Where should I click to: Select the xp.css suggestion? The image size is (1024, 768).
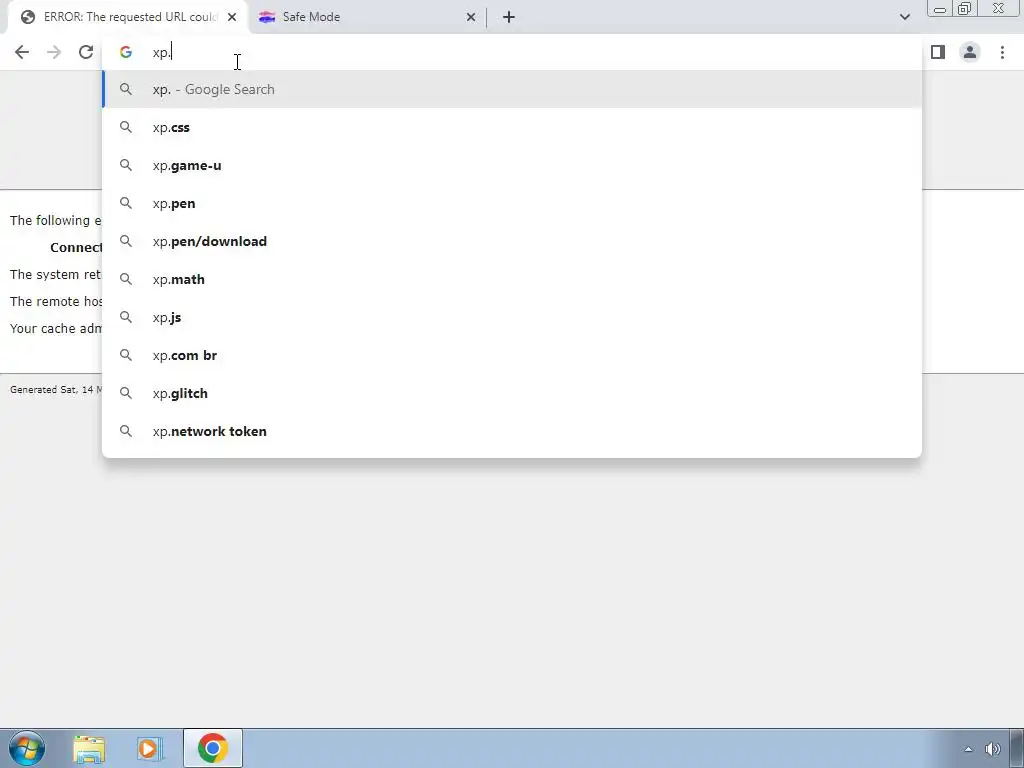[512, 127]
